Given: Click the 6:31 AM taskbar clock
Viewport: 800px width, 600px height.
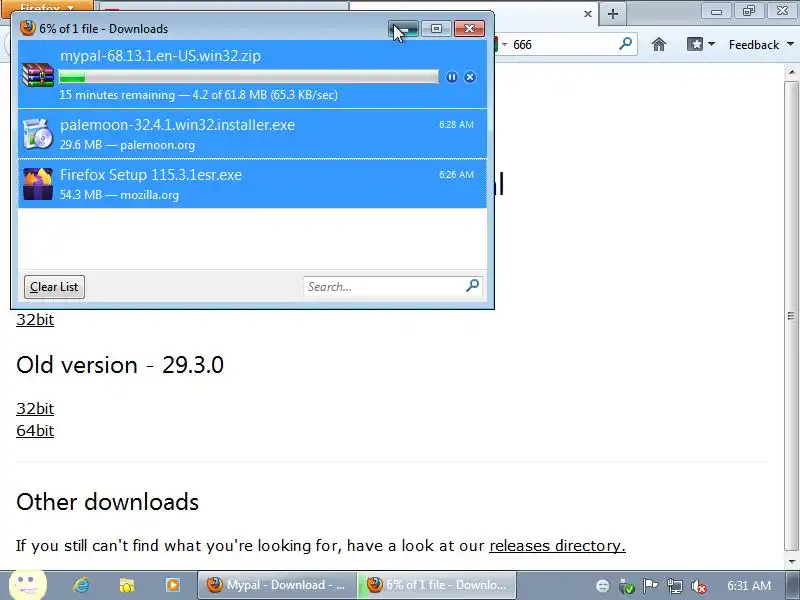Looking at the screenshot, I should click(x=748, y=586).
